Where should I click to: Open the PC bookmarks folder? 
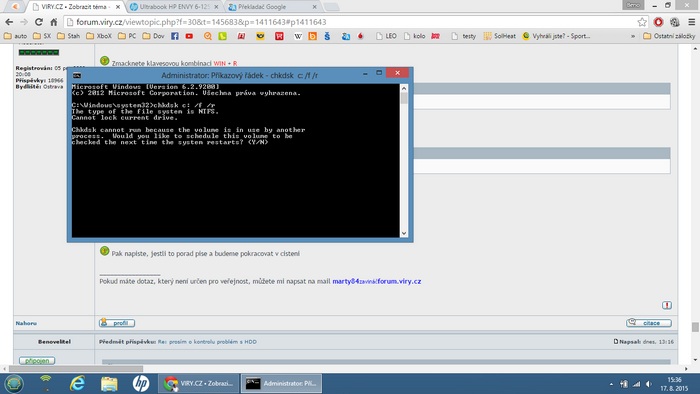point(127,36)
